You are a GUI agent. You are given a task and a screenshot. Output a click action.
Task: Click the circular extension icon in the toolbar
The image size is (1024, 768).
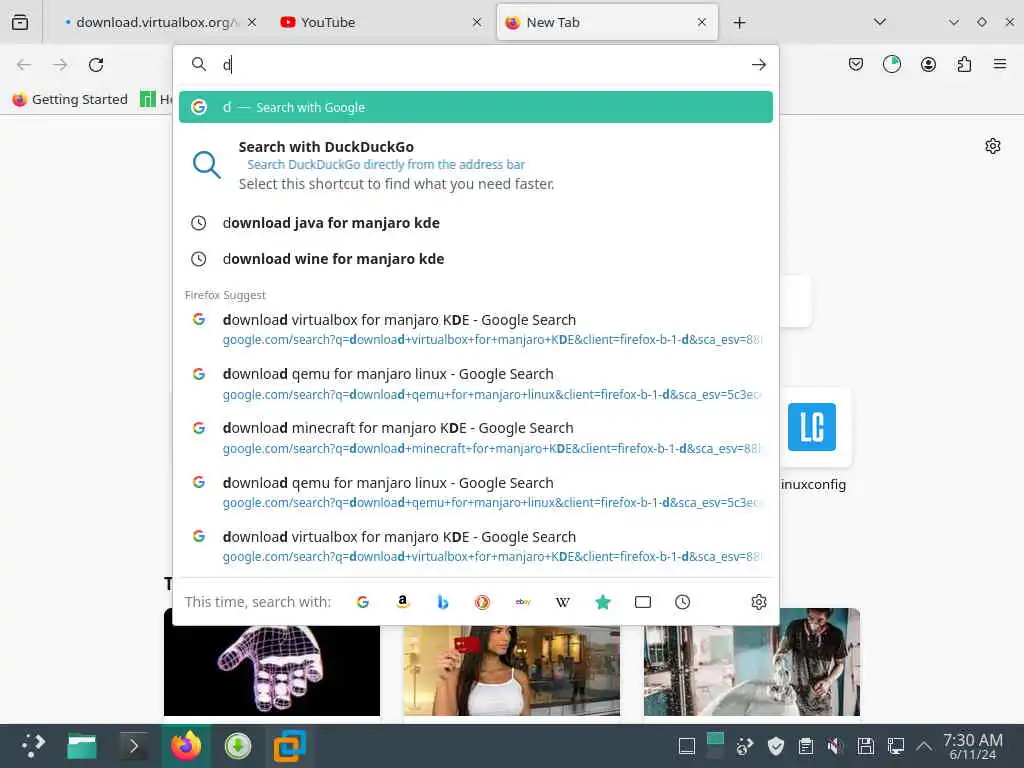coord(891,64)
